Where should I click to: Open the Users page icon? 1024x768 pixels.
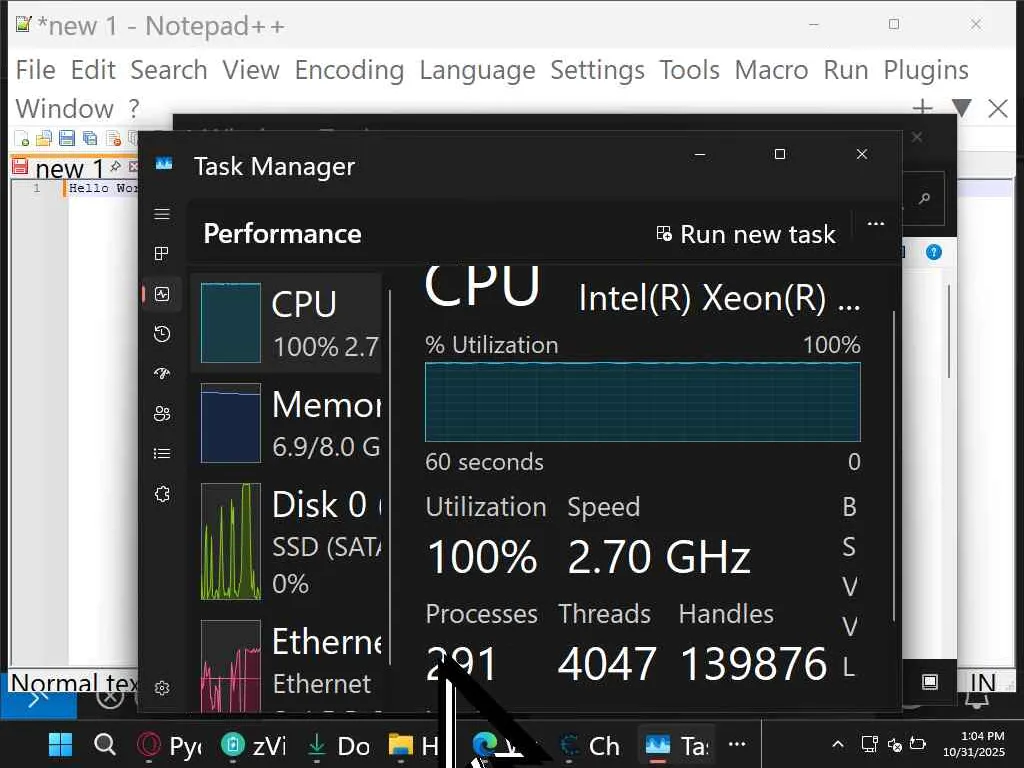tap(162, 414)
